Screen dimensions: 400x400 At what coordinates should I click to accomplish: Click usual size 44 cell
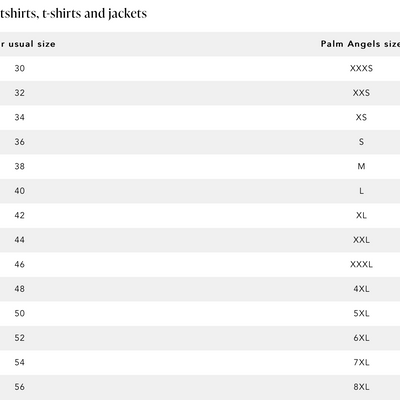pyautogui.click(x=19, y=240)
